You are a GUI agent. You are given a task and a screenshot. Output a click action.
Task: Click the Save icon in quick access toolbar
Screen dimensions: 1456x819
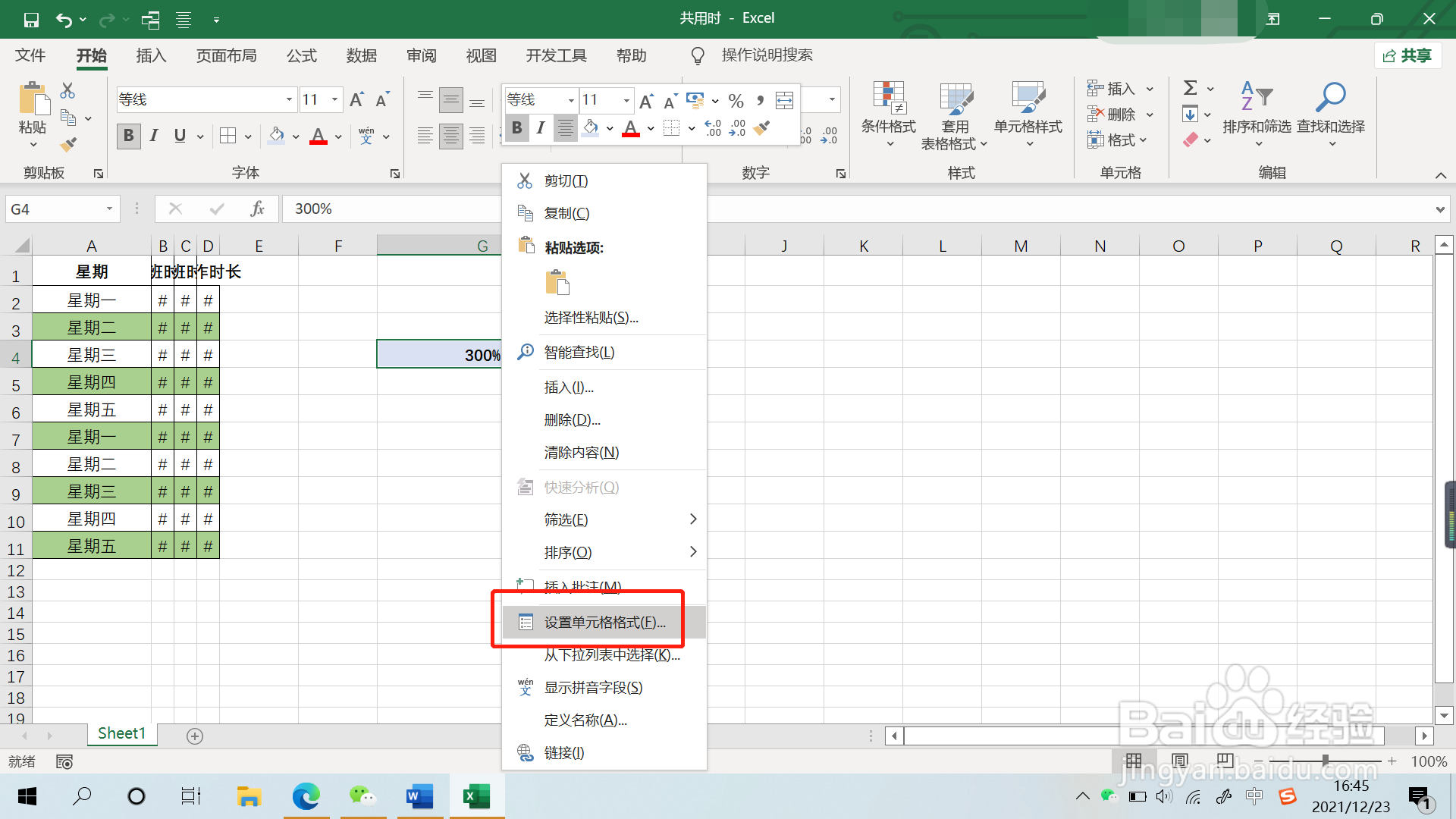31,19
